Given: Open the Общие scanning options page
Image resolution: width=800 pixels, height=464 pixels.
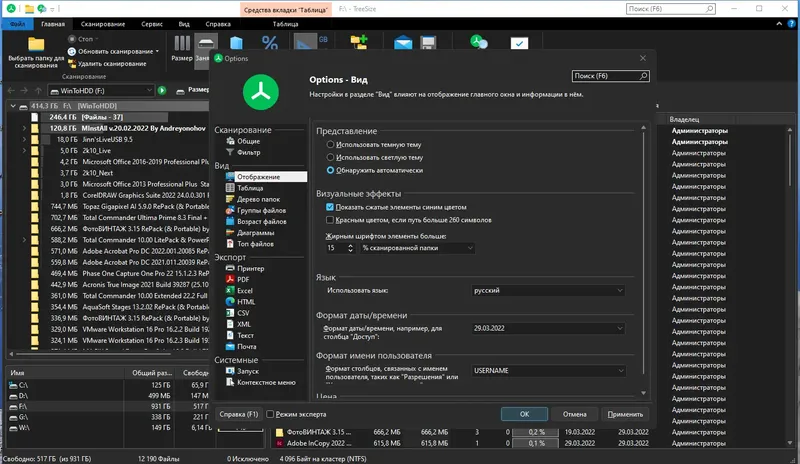Looking at the screenshot, I should [x=248, y=141].
